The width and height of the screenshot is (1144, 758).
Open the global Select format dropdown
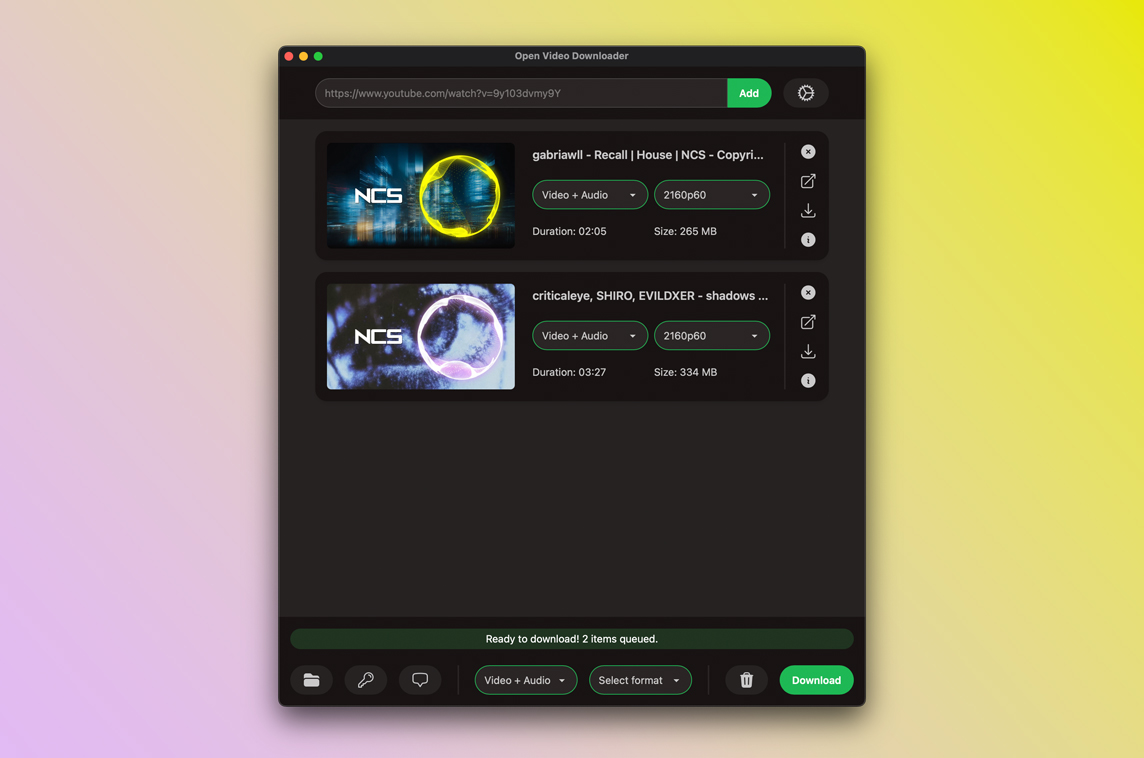point(639,680)
